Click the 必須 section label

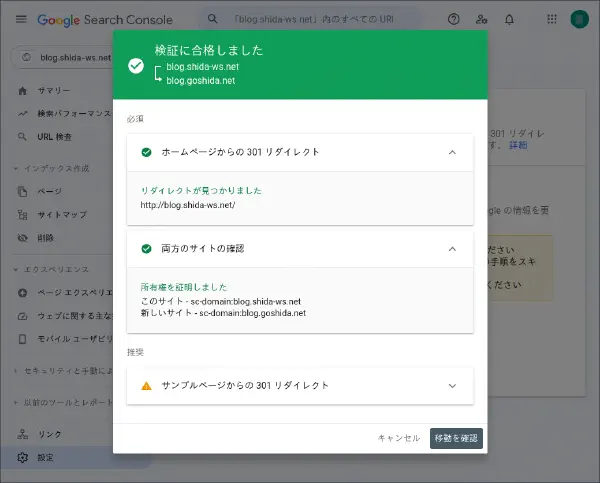click(x=135, y=119)
